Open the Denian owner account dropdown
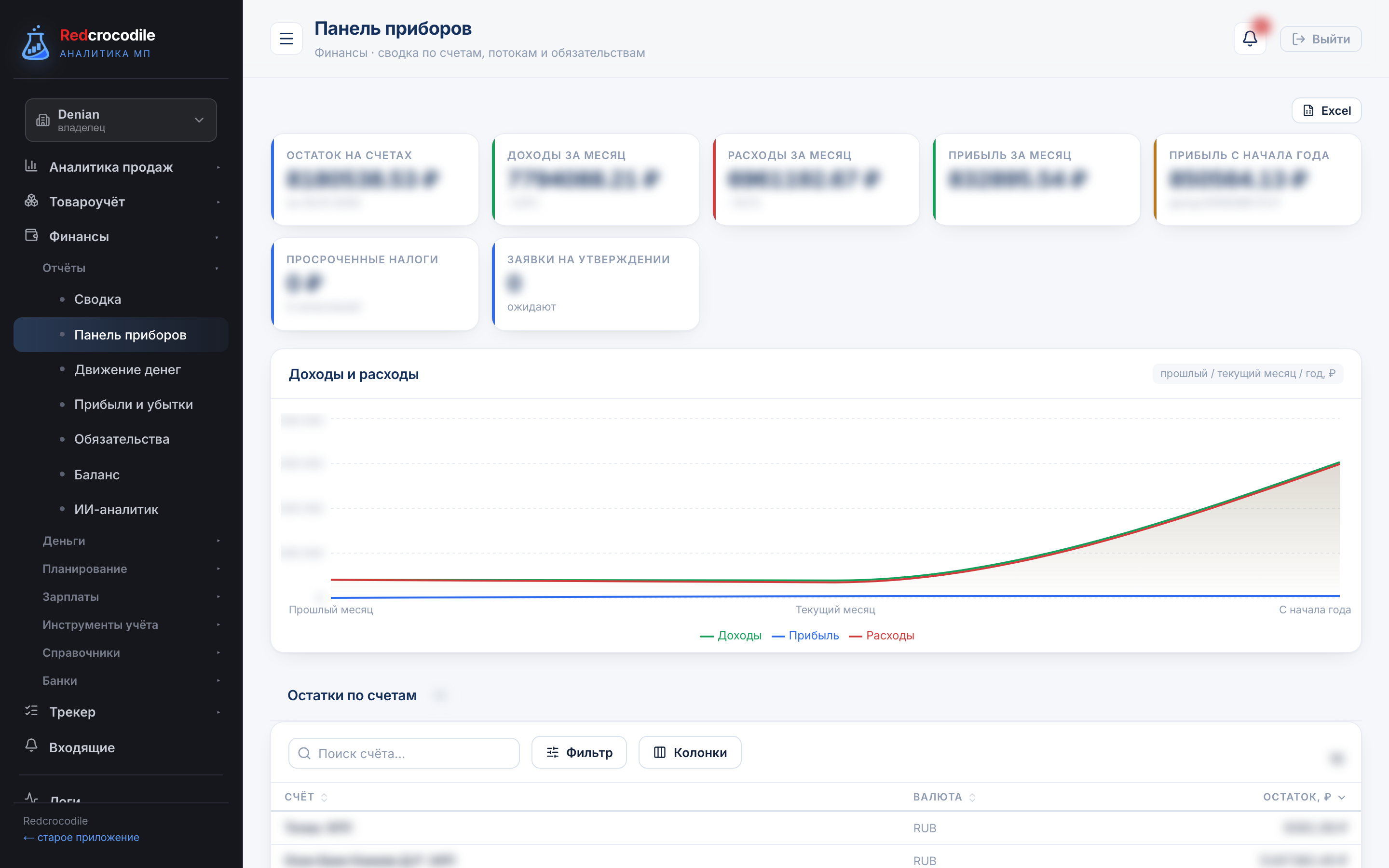Image resolution: width=1389 pixels, height=868 pixels. point(121,120)
